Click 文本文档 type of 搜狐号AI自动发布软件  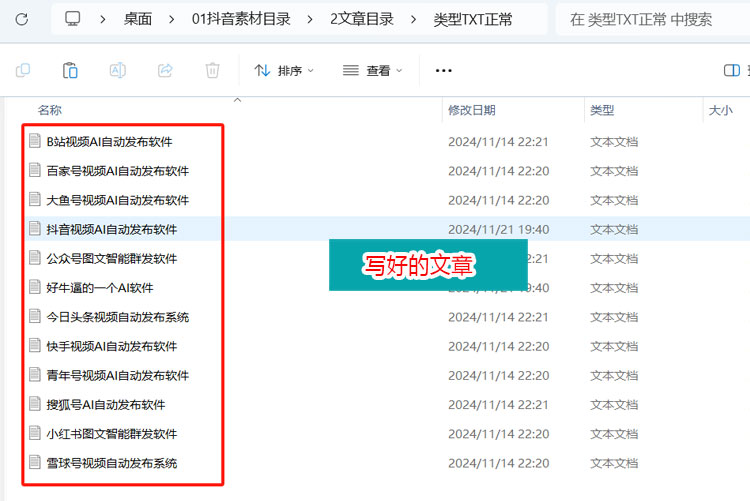point(614,405)
